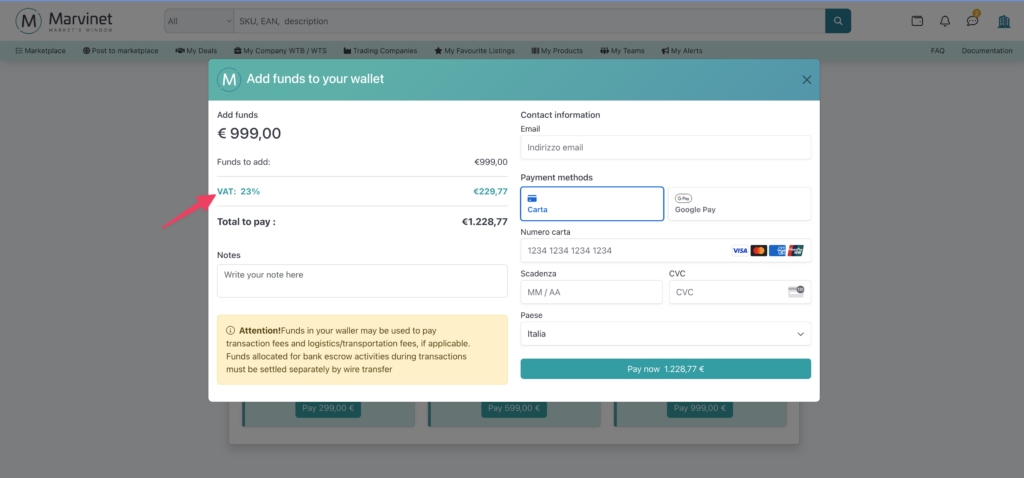Click the round M logo in dialog header

229,80
